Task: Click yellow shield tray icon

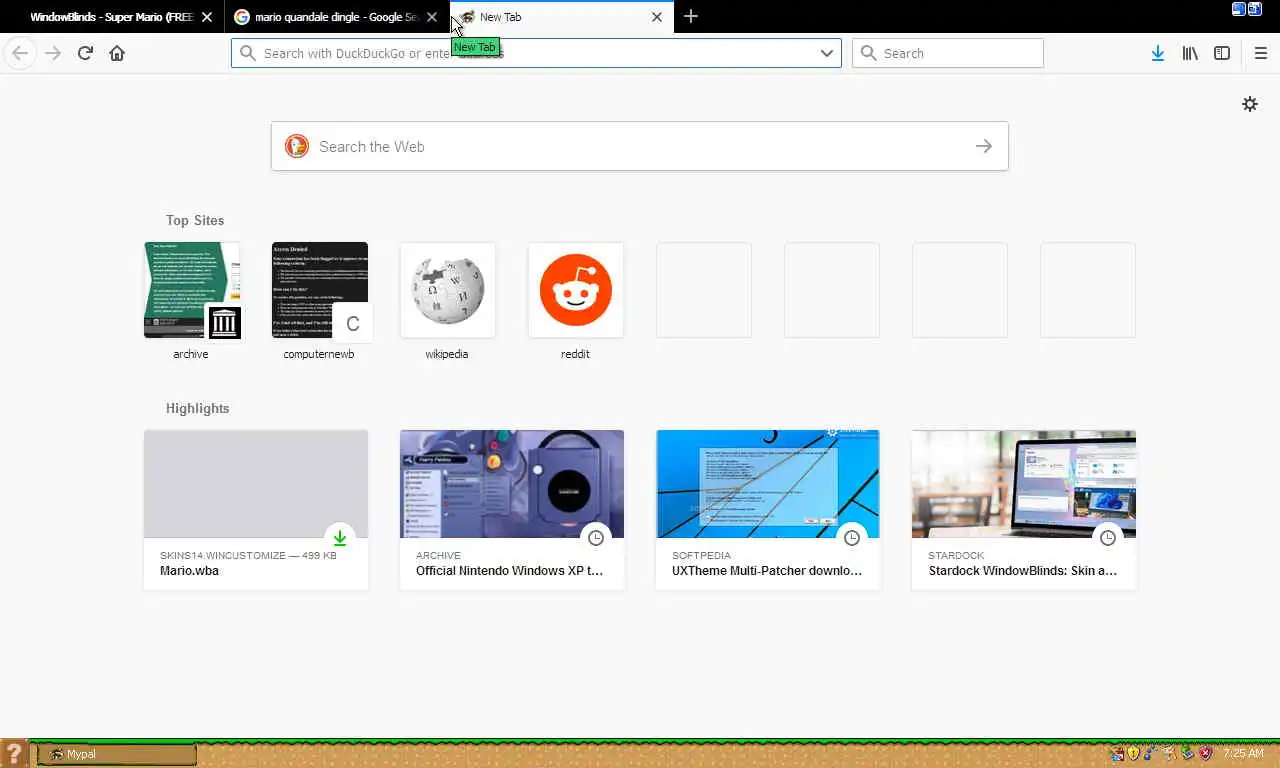Action: click(1134, 753)
